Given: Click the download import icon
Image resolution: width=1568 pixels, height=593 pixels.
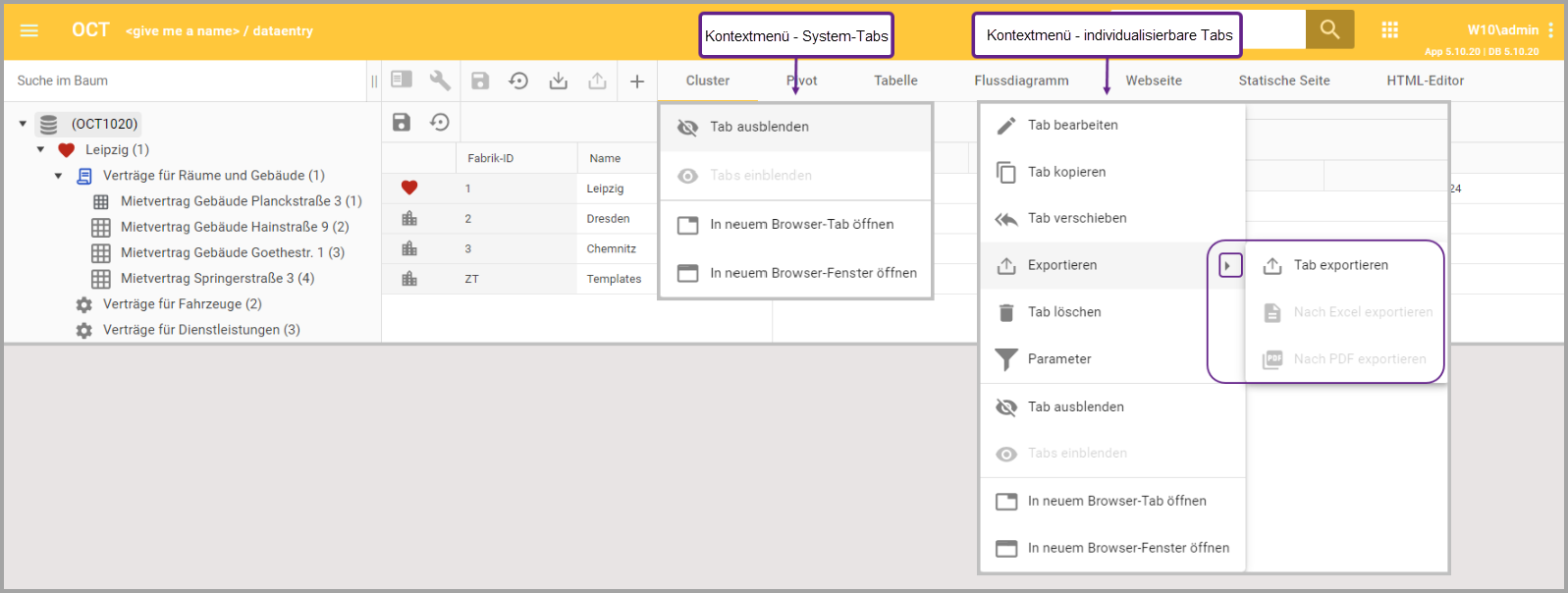Looking at the screenshot, I should pyautogui.click(x=558, y=81).
